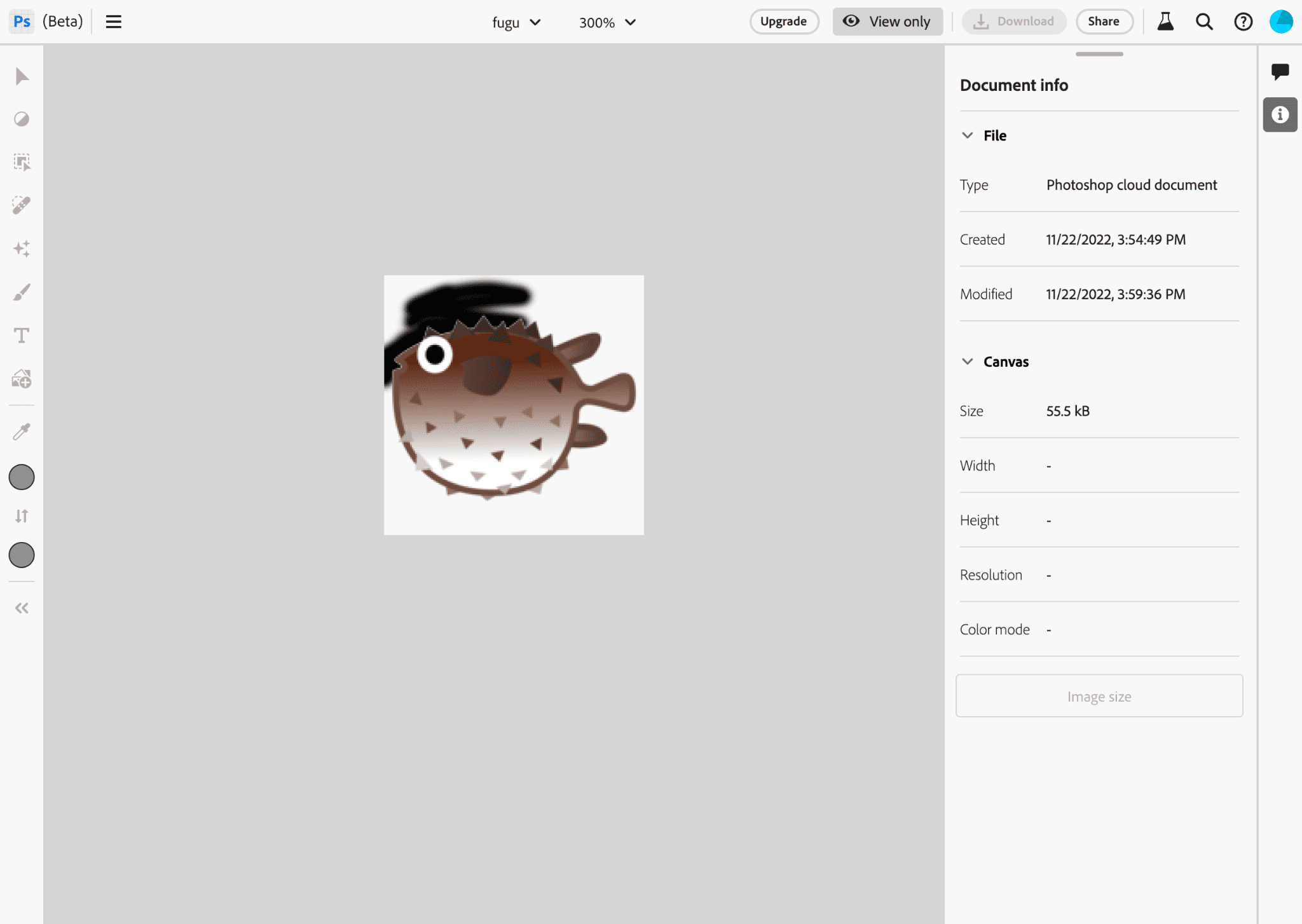Image resolution: width=1302 pixels, height=924 pixels.
Task: Click the notifications bell icon
Action: coord(1164,22)
